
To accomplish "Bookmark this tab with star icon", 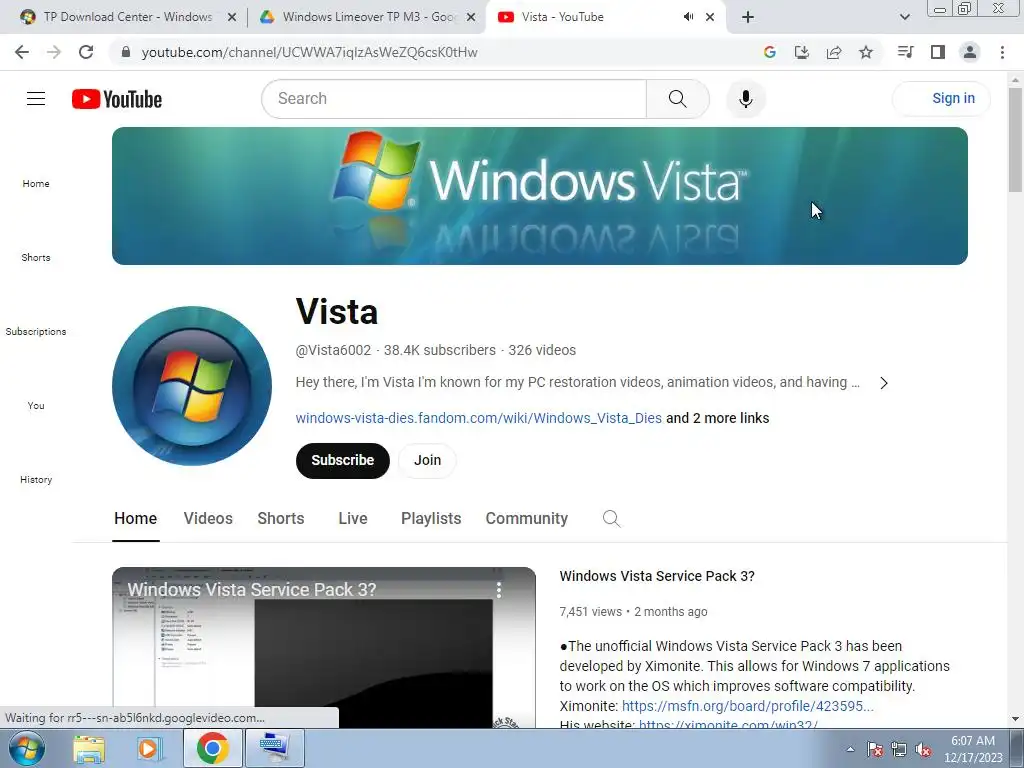I will pos(865,52).
